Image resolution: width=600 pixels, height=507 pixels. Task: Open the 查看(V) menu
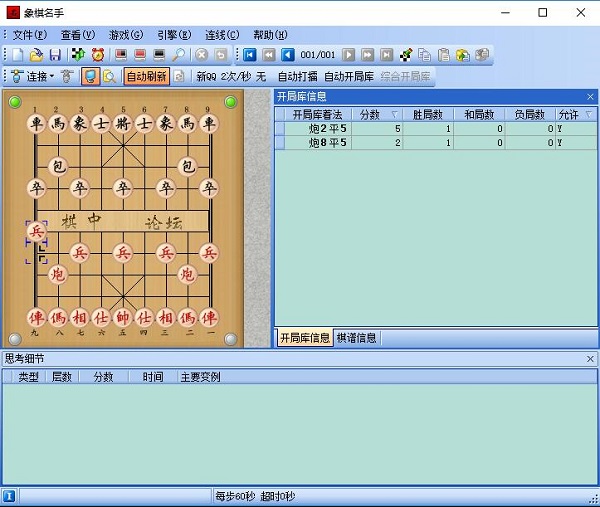(78, 35)
